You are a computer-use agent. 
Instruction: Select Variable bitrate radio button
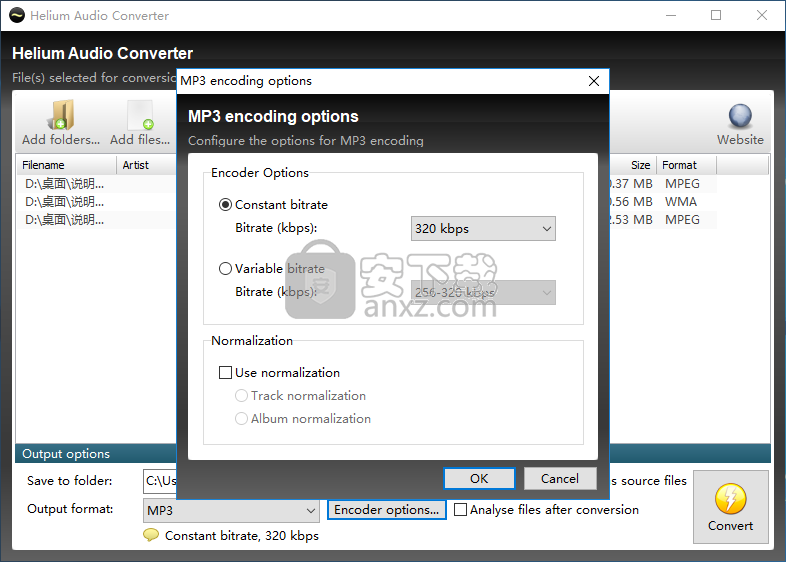tap(226, 269)
